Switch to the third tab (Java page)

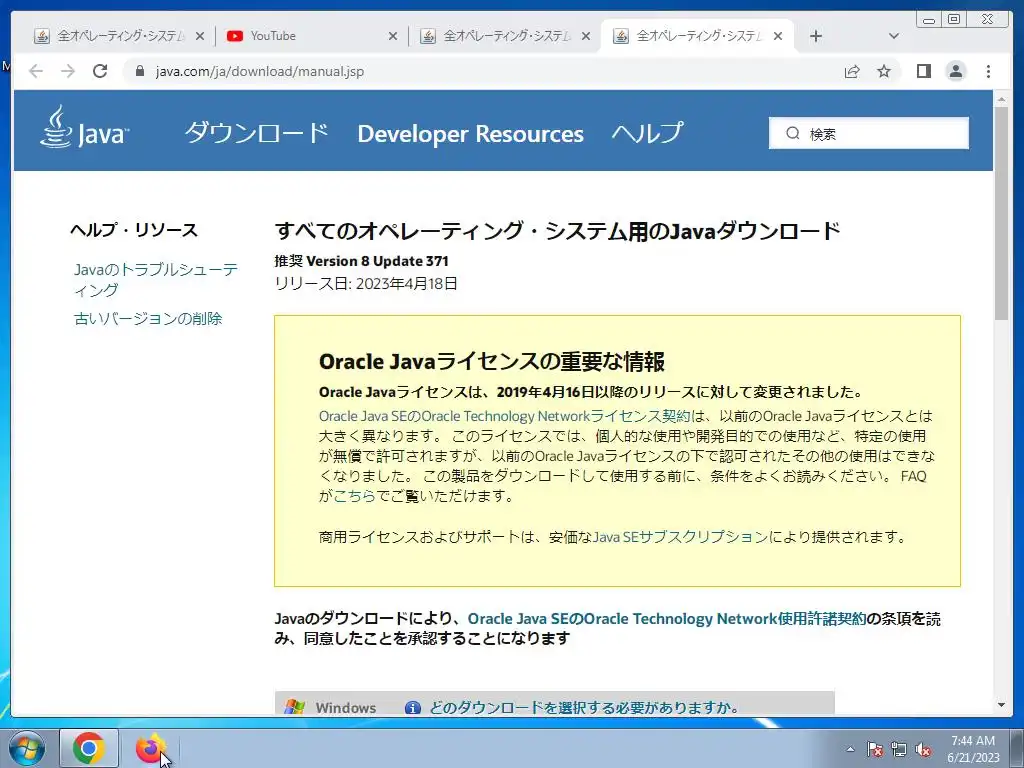pos(505,37)
